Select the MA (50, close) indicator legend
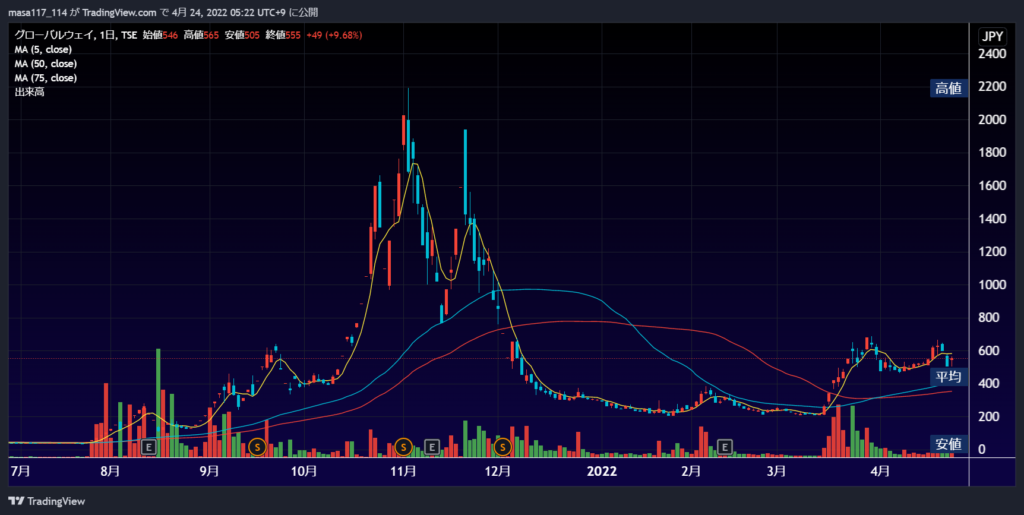Image resolution: width=1024 pixels, height=515 pixels. 46,64
